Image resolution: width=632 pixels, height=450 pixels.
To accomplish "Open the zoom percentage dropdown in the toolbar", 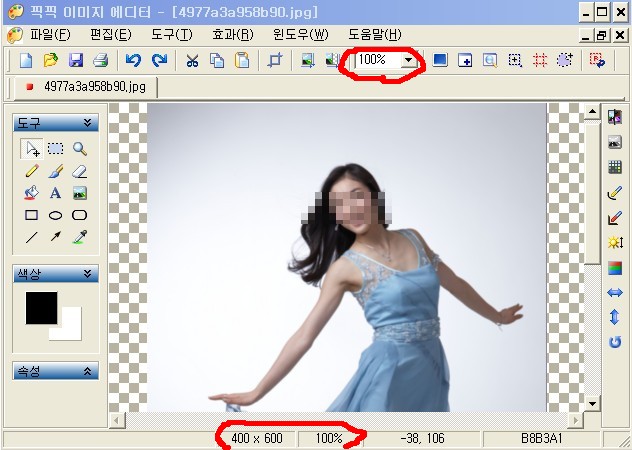I will point(409,60).
